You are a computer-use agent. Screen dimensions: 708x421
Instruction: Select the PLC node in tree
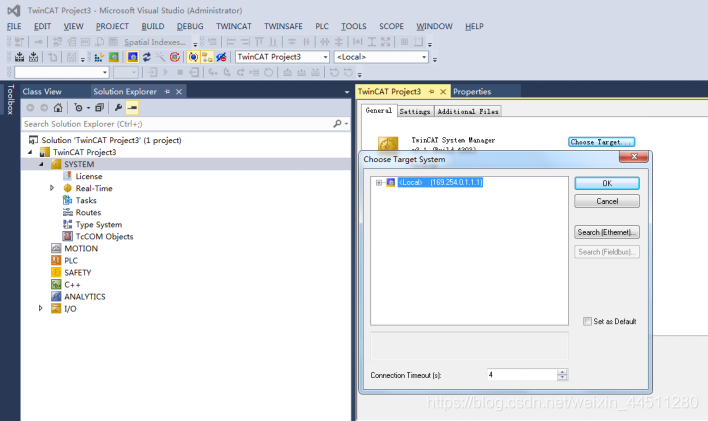pyautogui.click(x=71, y=261)
